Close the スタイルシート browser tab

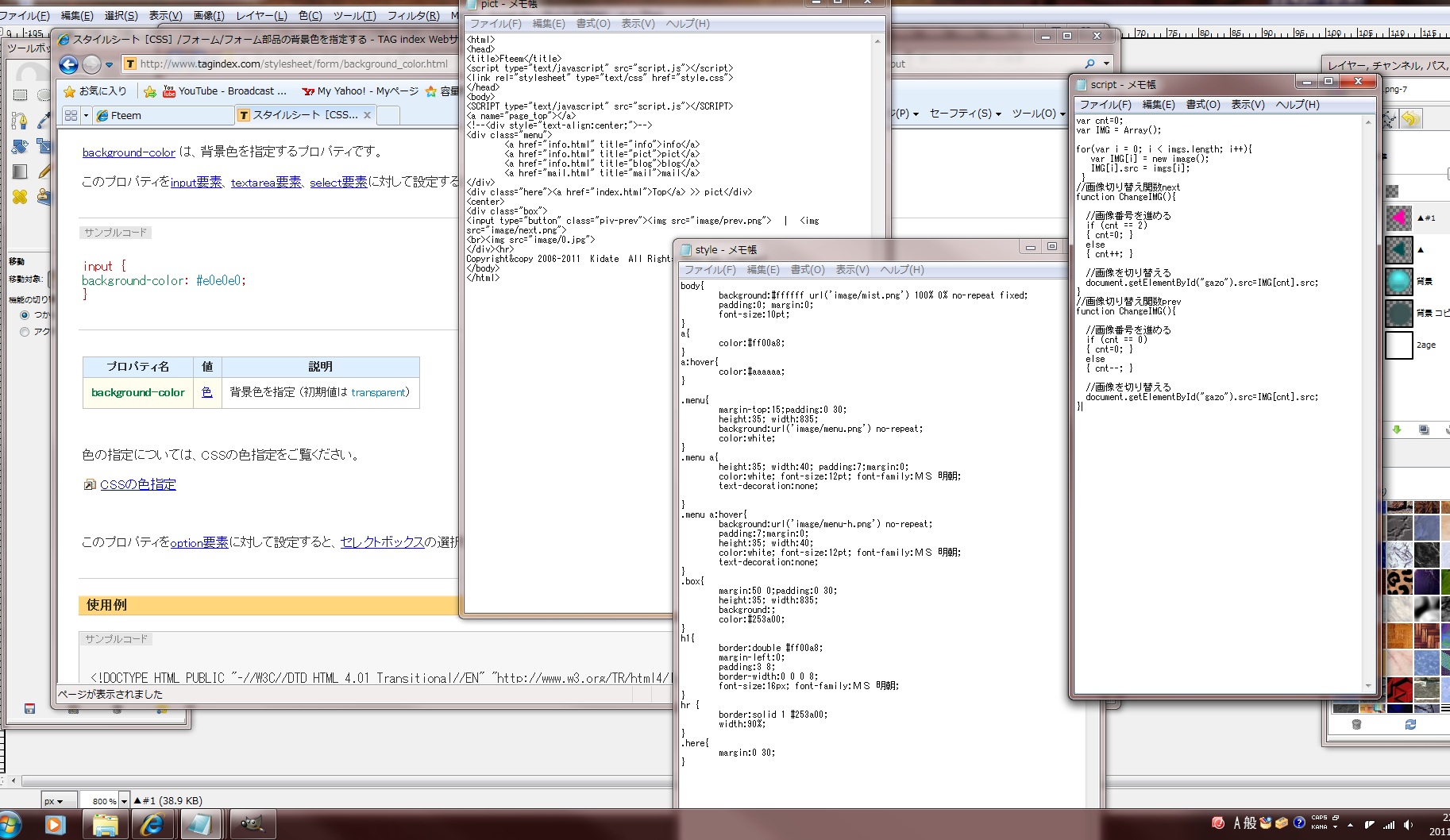click(x=367, y=115)
